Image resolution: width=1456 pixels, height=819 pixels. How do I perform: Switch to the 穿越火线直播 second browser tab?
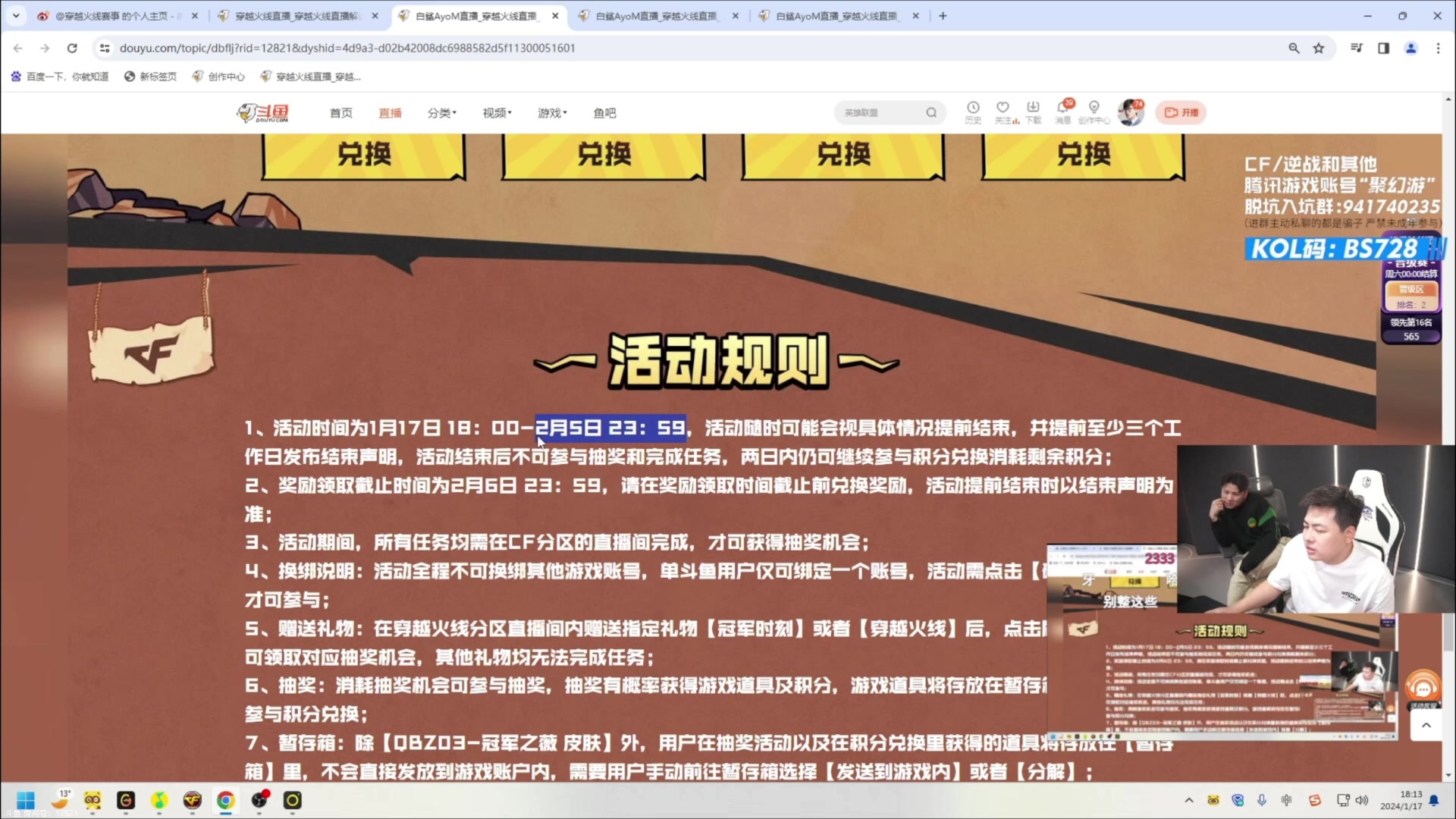pyautogui.click(x=297, y=16)
